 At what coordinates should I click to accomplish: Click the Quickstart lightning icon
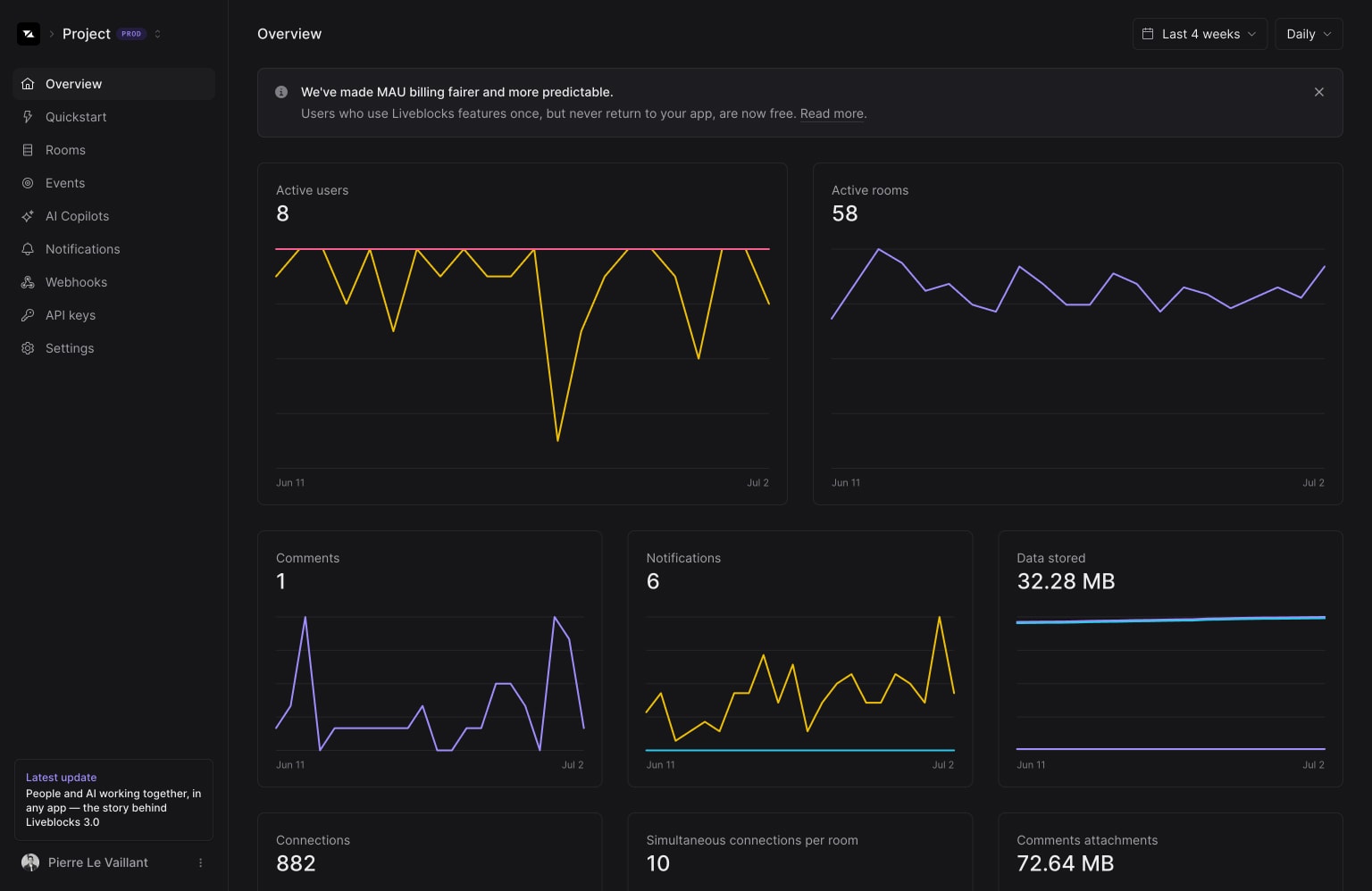28,117
